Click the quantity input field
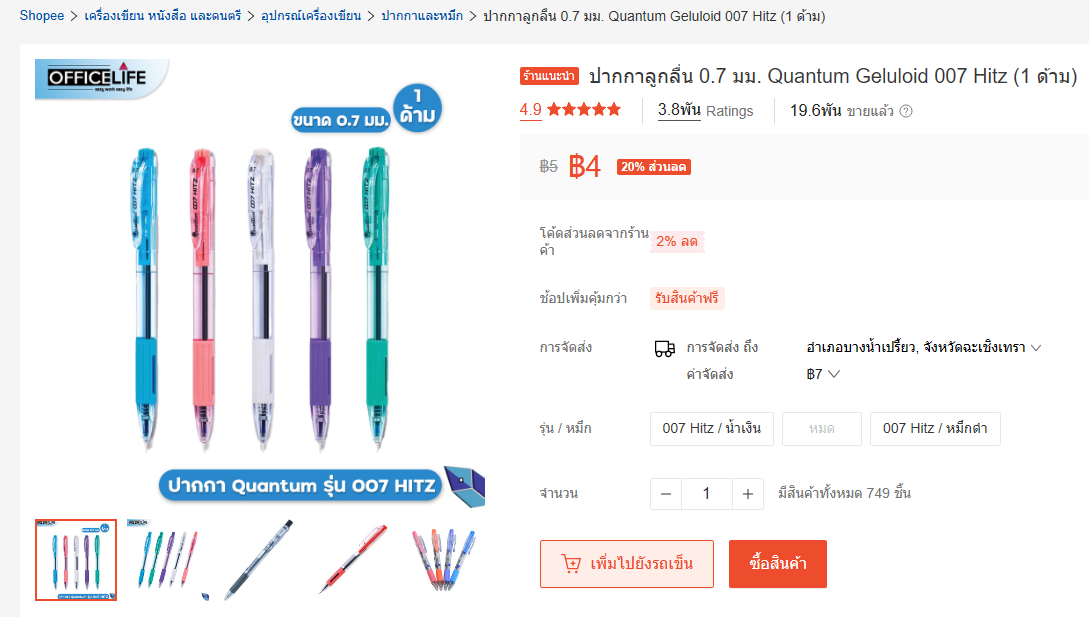The width and height of the screenshot is (1089, 617). tap(707, 494)
